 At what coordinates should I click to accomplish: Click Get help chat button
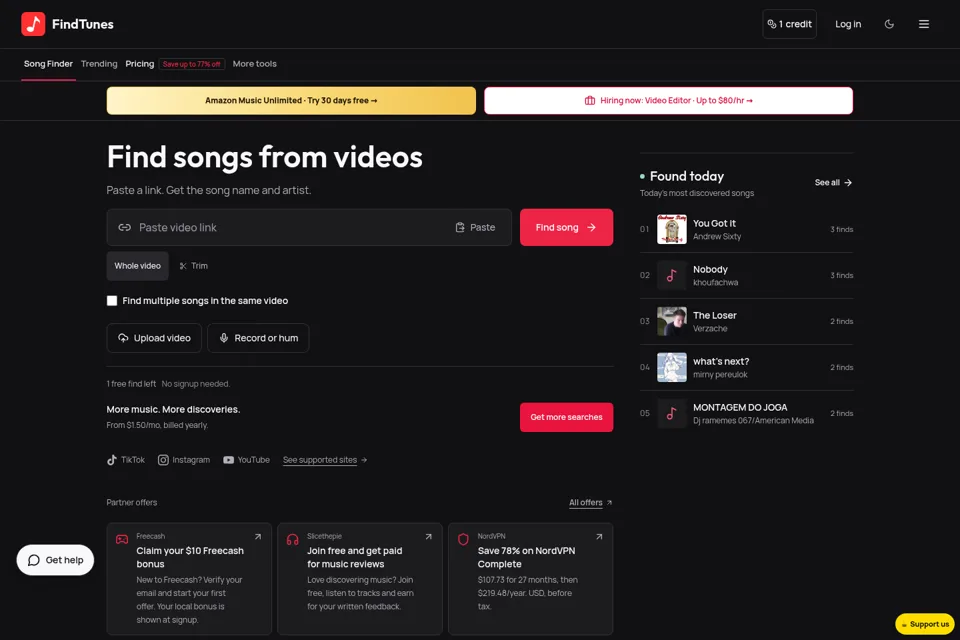point(55,560)
